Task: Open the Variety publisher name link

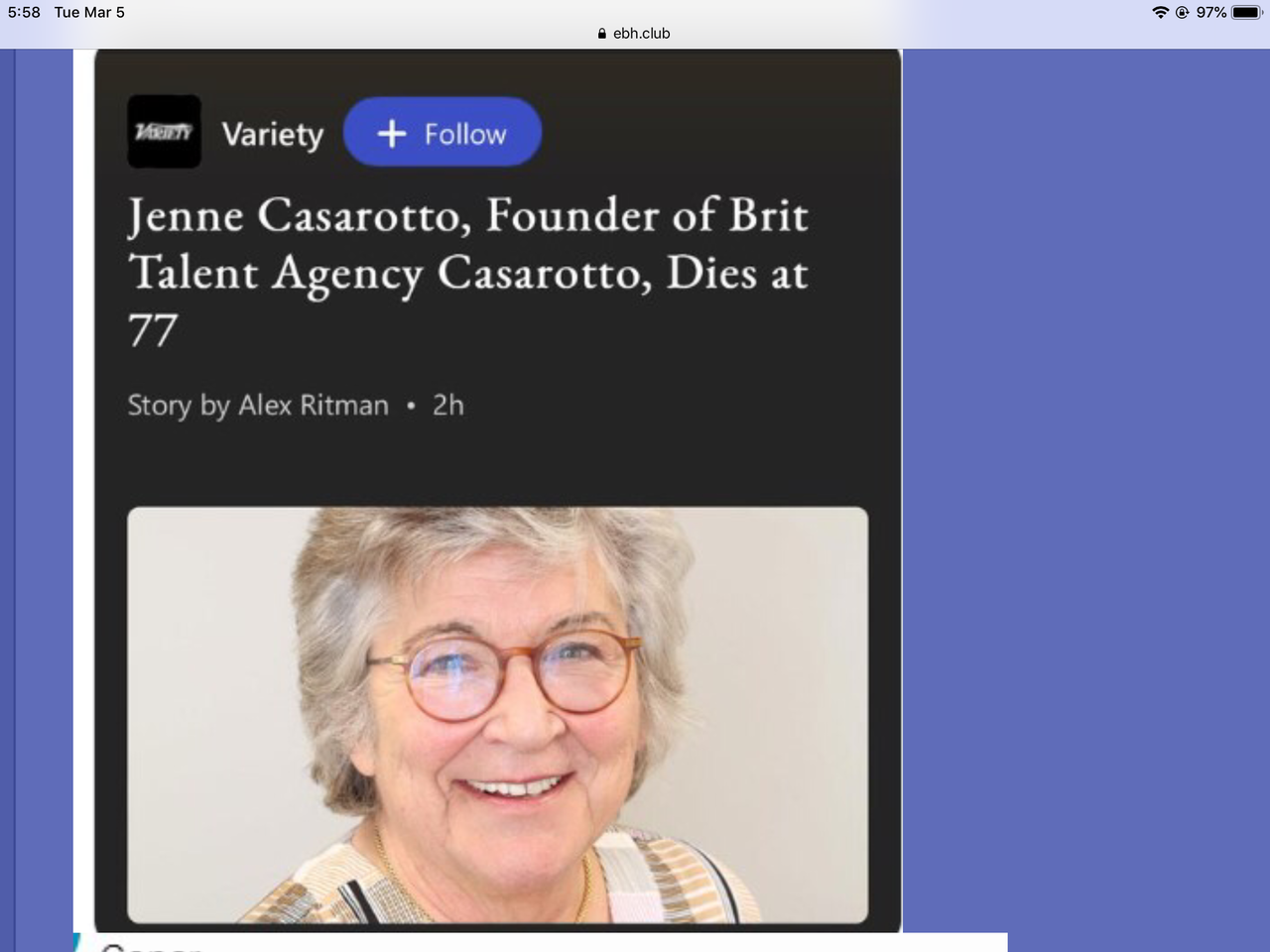Action: tap(273, 134)
